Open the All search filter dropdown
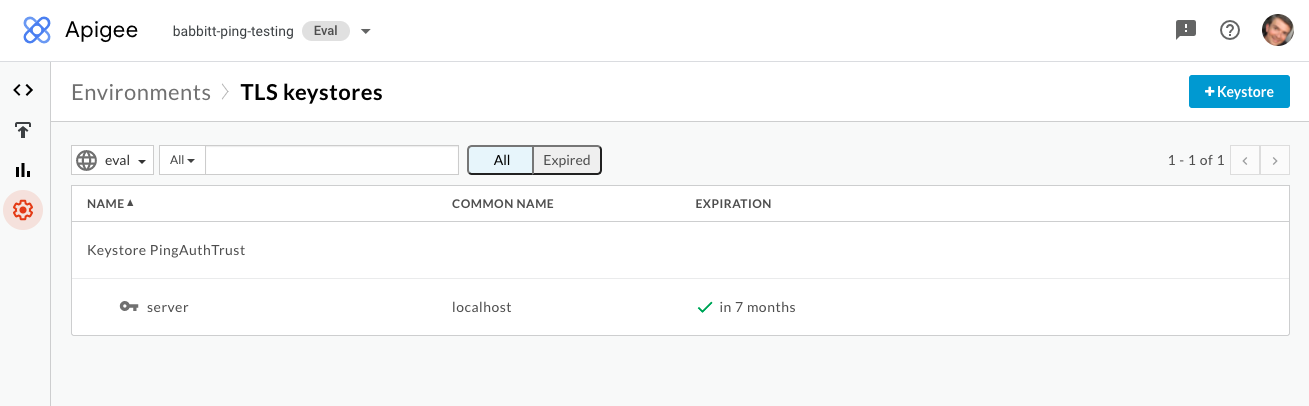1309x406 pixels. coord(182,160)
